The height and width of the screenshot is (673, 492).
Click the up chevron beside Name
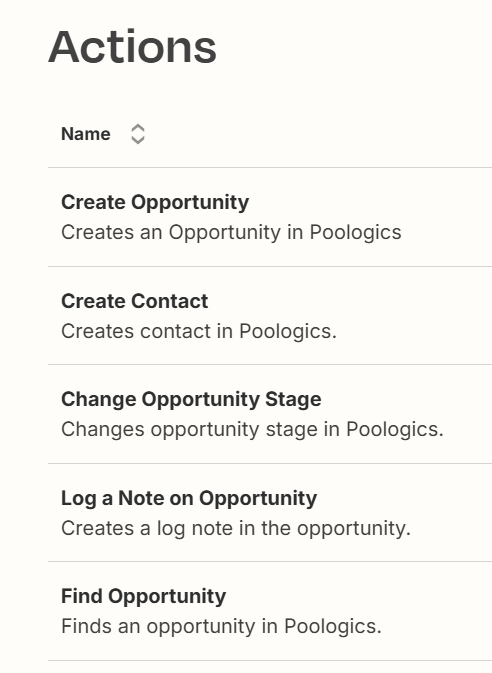click(x=137, y=128)
